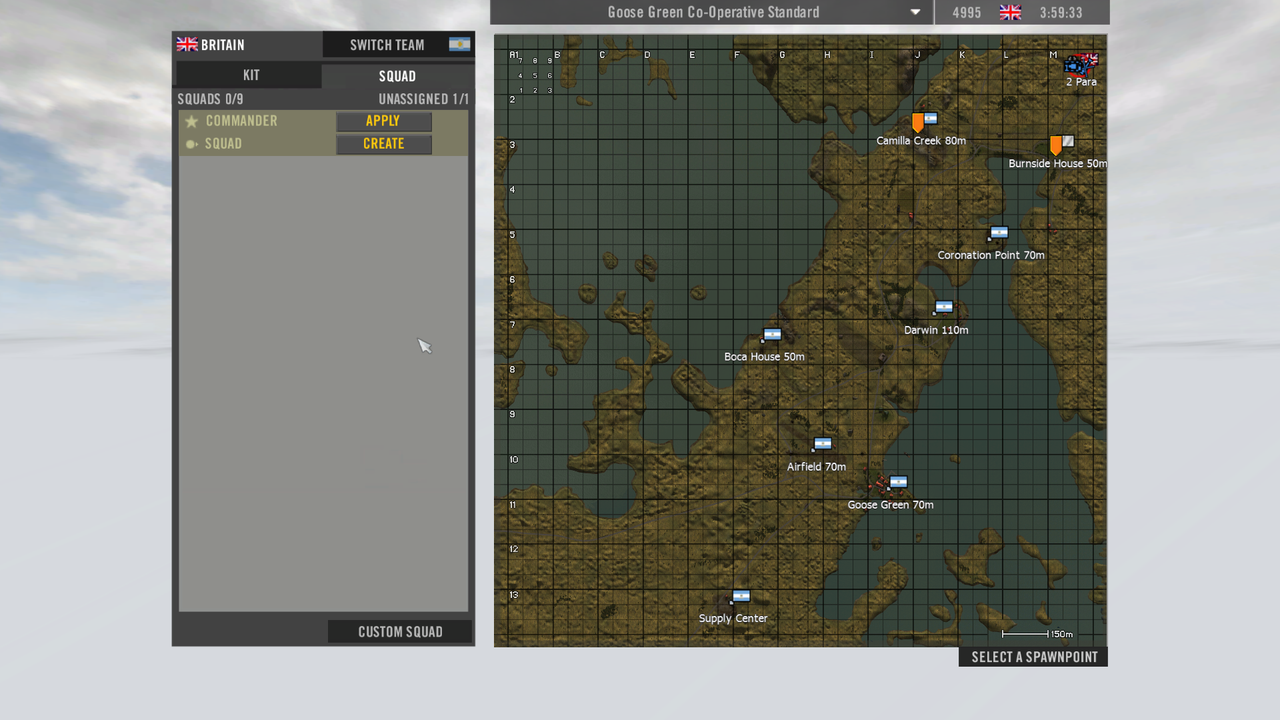Click the 2 Para label
1280x720 pixels.
click(1081, 82)
